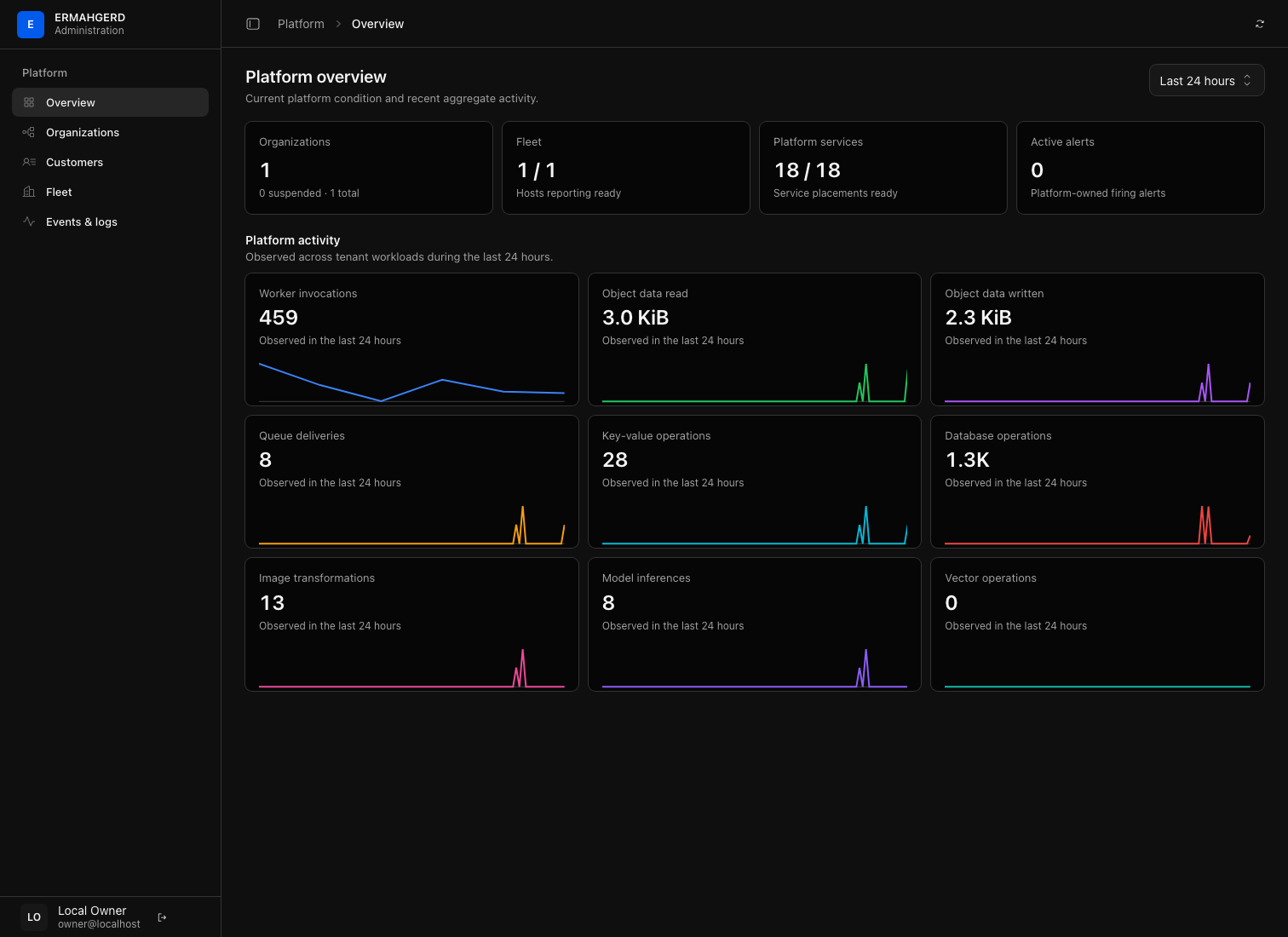The image size is (1288, 937).
Task: Click the Image transformations chart
Action: (x=411, y=668)
